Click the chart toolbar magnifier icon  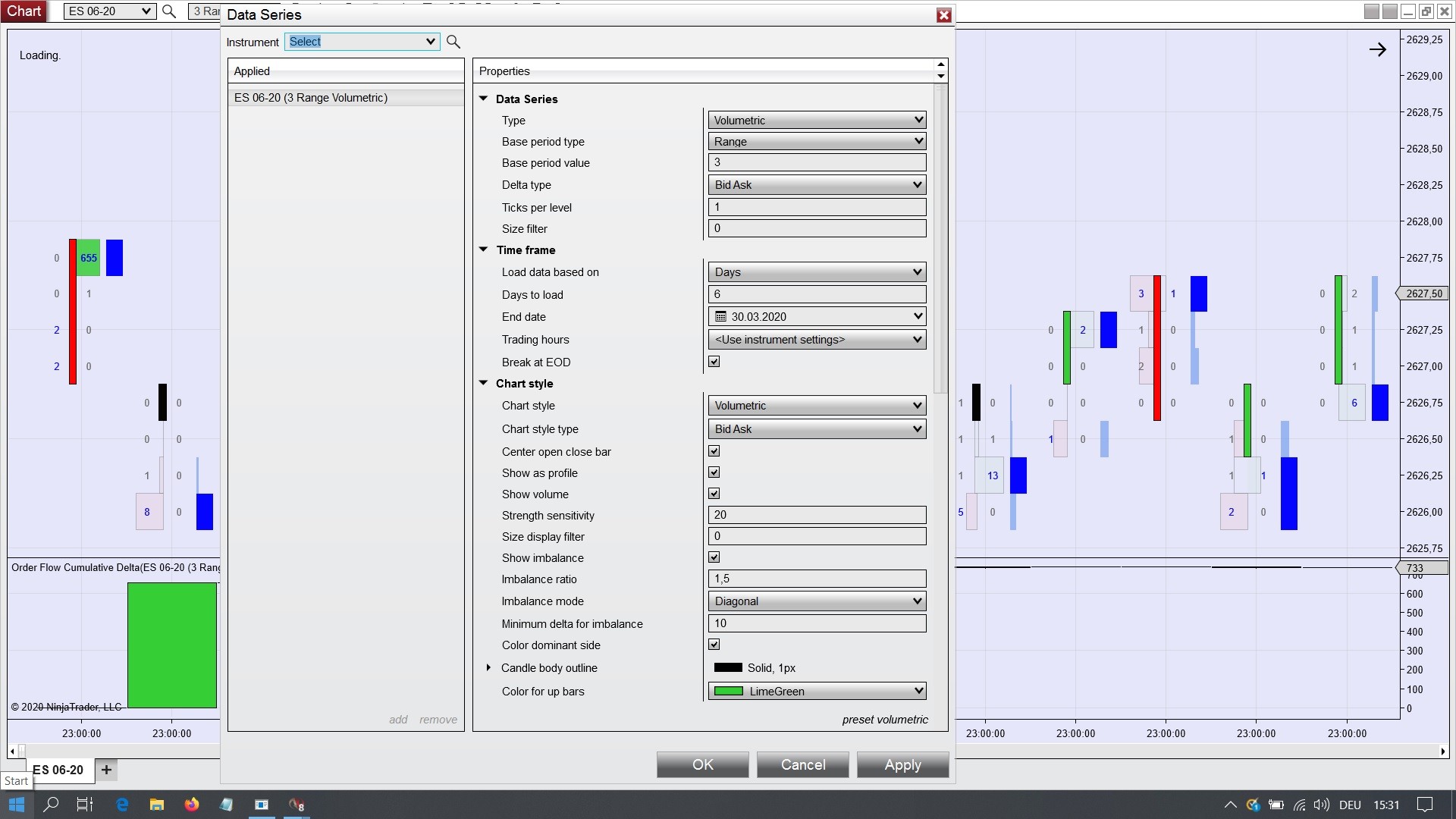(169, 11)
